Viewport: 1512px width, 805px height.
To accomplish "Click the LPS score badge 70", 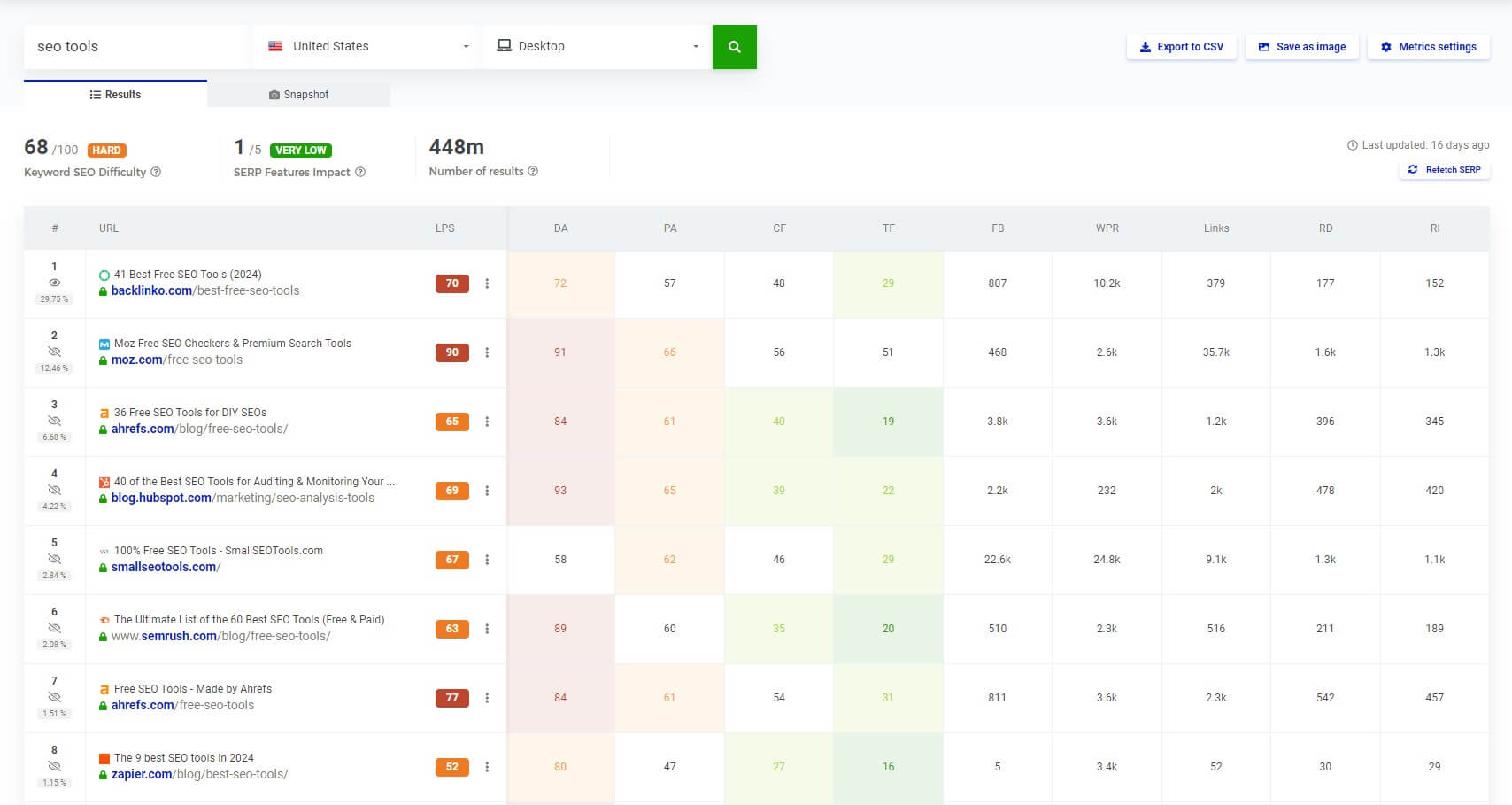I will point(451,283).
